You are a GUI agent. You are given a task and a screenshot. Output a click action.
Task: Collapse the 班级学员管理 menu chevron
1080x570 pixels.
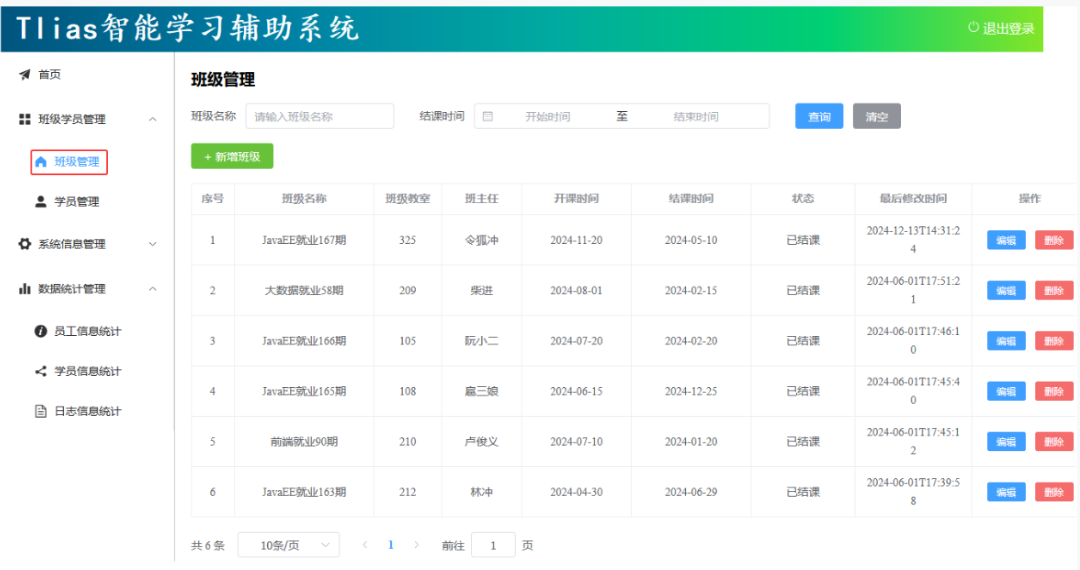click(153, 119)
